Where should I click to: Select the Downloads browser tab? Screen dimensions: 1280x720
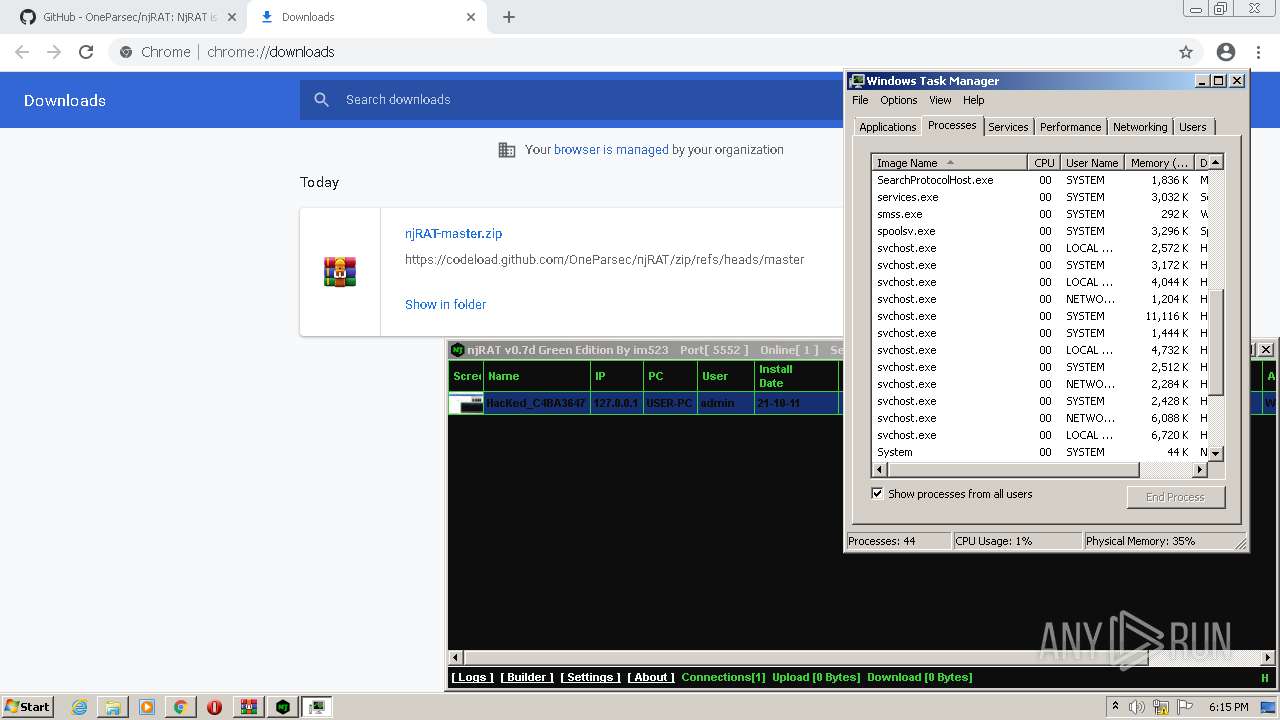pyautogui.click(x=366, y=17)
